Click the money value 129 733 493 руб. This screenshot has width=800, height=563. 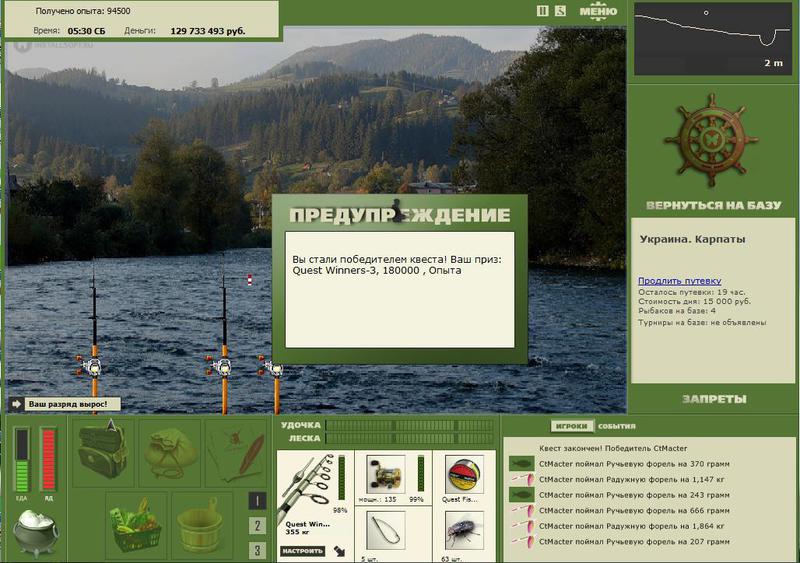(x=208, y=31)
